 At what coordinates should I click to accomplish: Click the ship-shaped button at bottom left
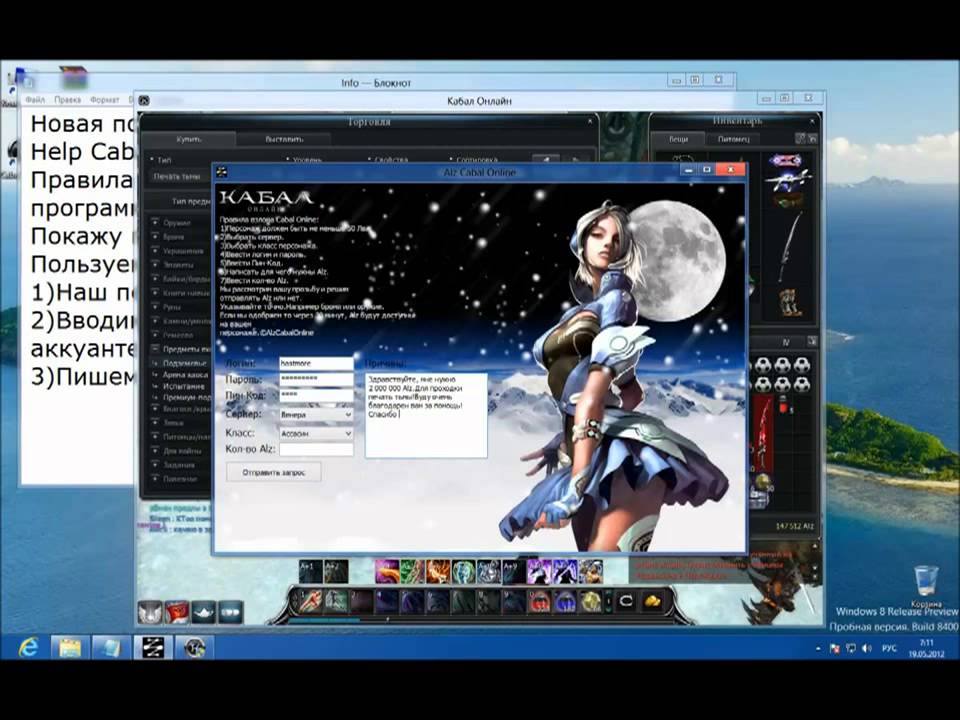click(204, 612)
